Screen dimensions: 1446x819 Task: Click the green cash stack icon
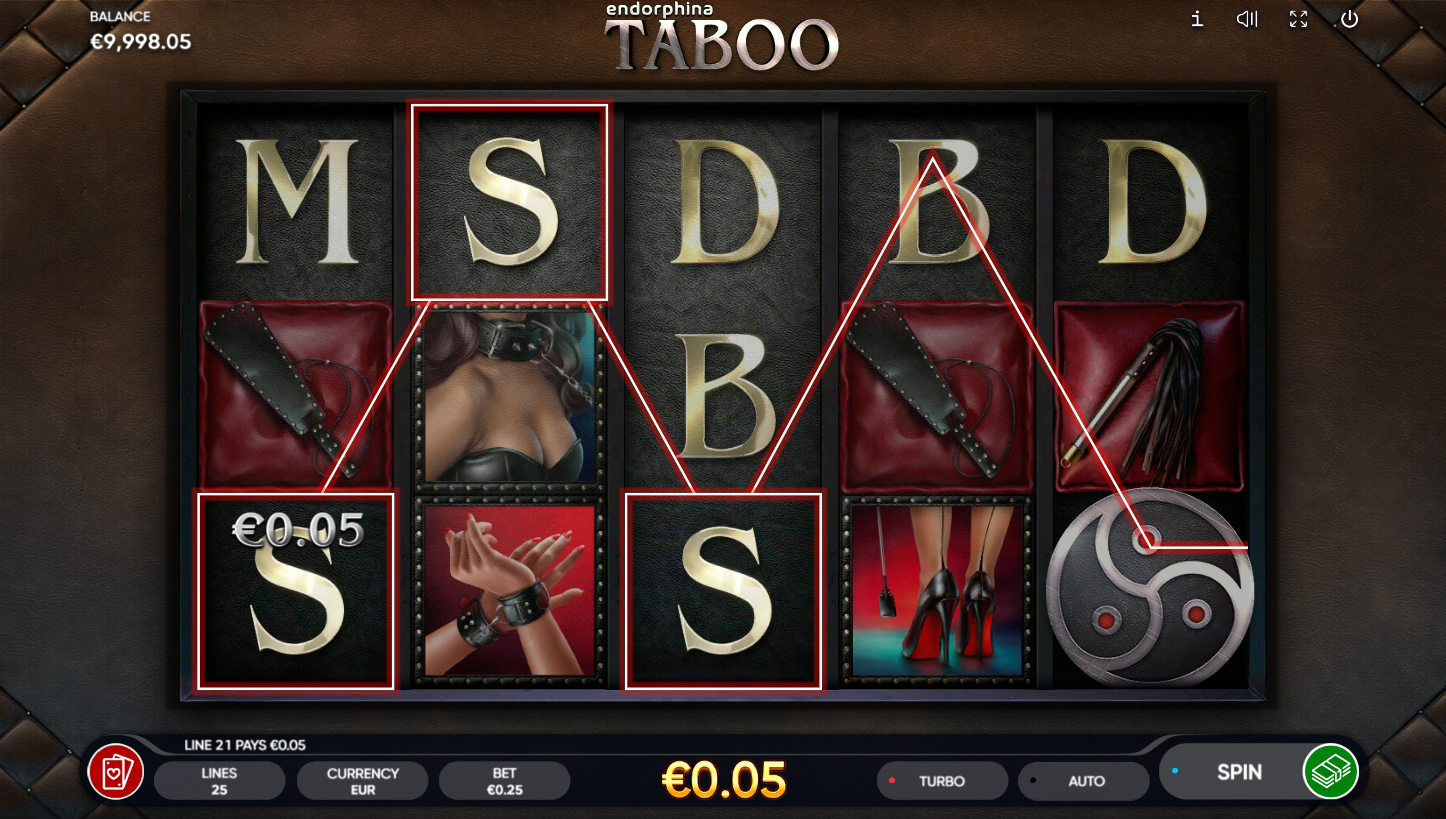click(x=1330, y=771)
